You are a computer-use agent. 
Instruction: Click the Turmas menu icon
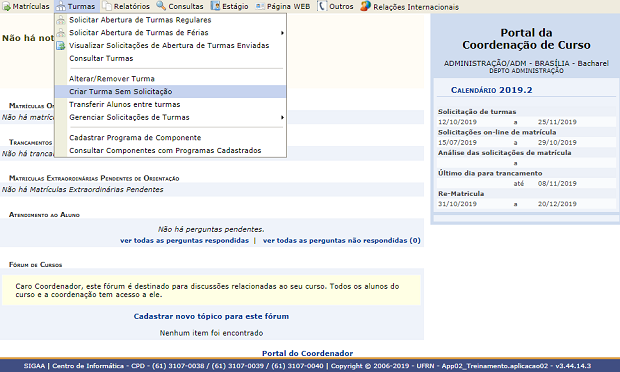pos(60,6)
